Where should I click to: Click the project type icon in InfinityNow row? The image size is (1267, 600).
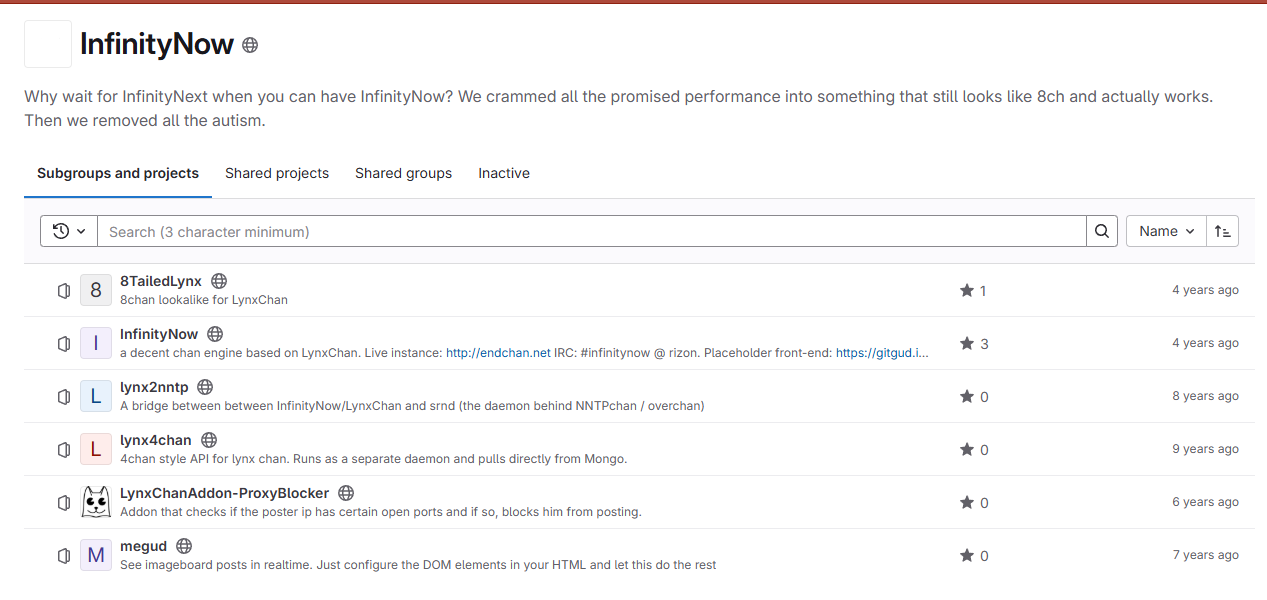tap(64, 343)
